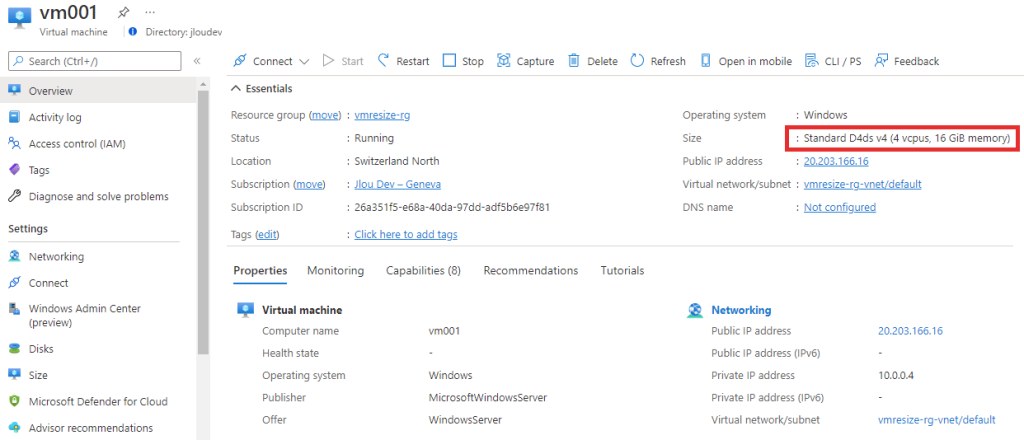Click the Windows Admin Center icon
Image resolution: width=1024 pixels, height=440 pixels.
pos(14,309)
